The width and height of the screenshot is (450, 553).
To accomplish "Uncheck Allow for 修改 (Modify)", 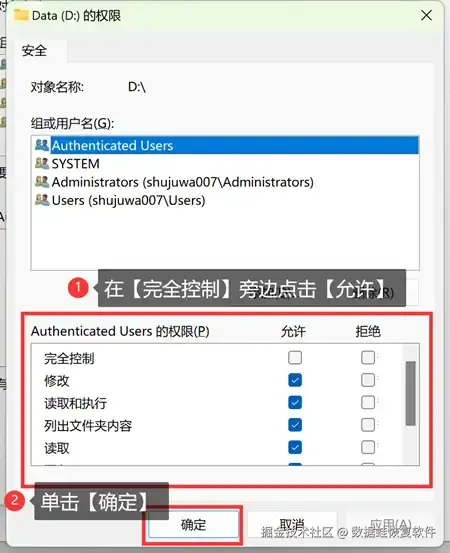I will (x=295, y=380).
